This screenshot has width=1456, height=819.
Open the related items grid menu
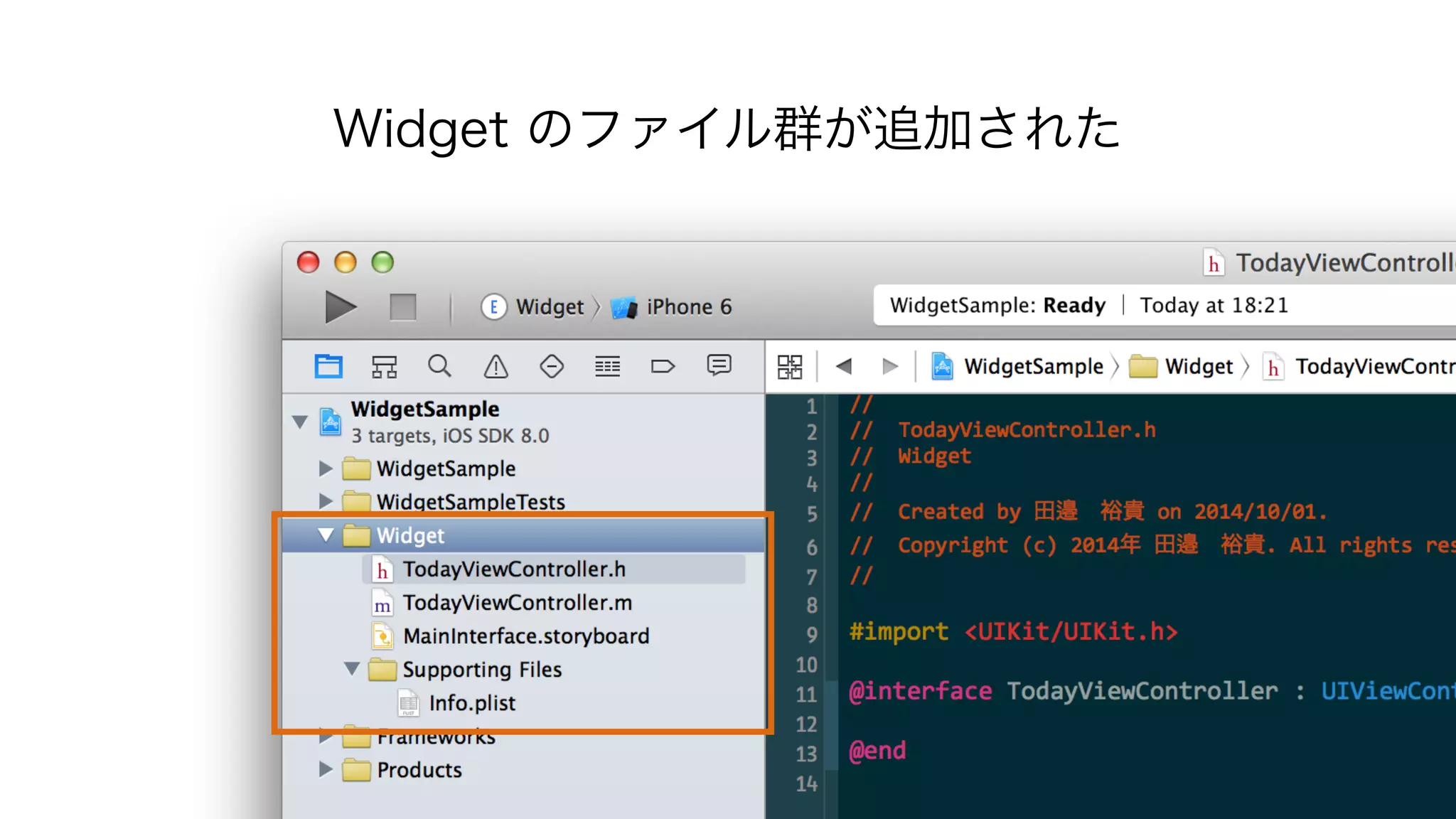(790, 367)
